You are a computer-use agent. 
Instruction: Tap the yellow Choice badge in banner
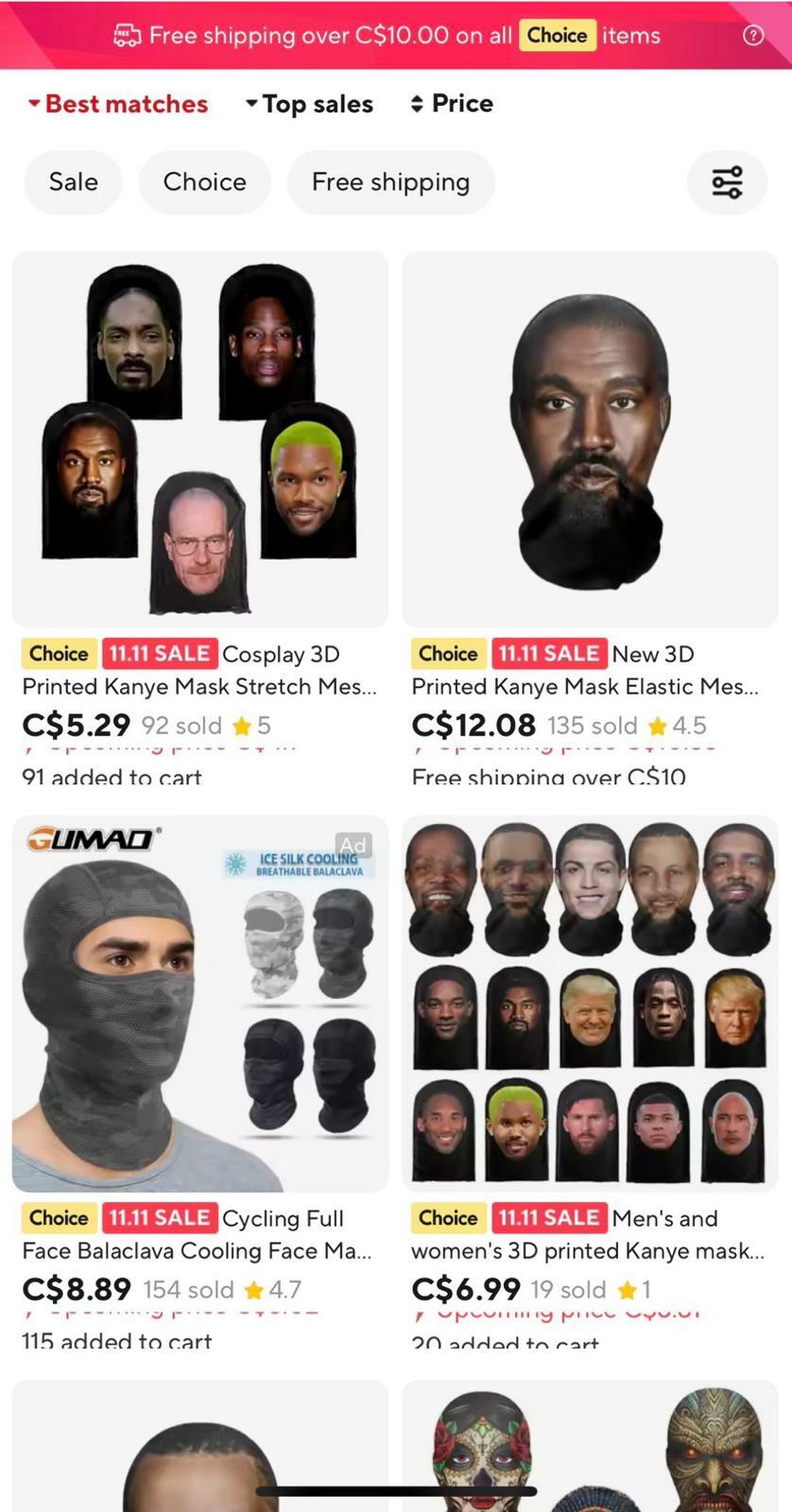coord(558,35)
